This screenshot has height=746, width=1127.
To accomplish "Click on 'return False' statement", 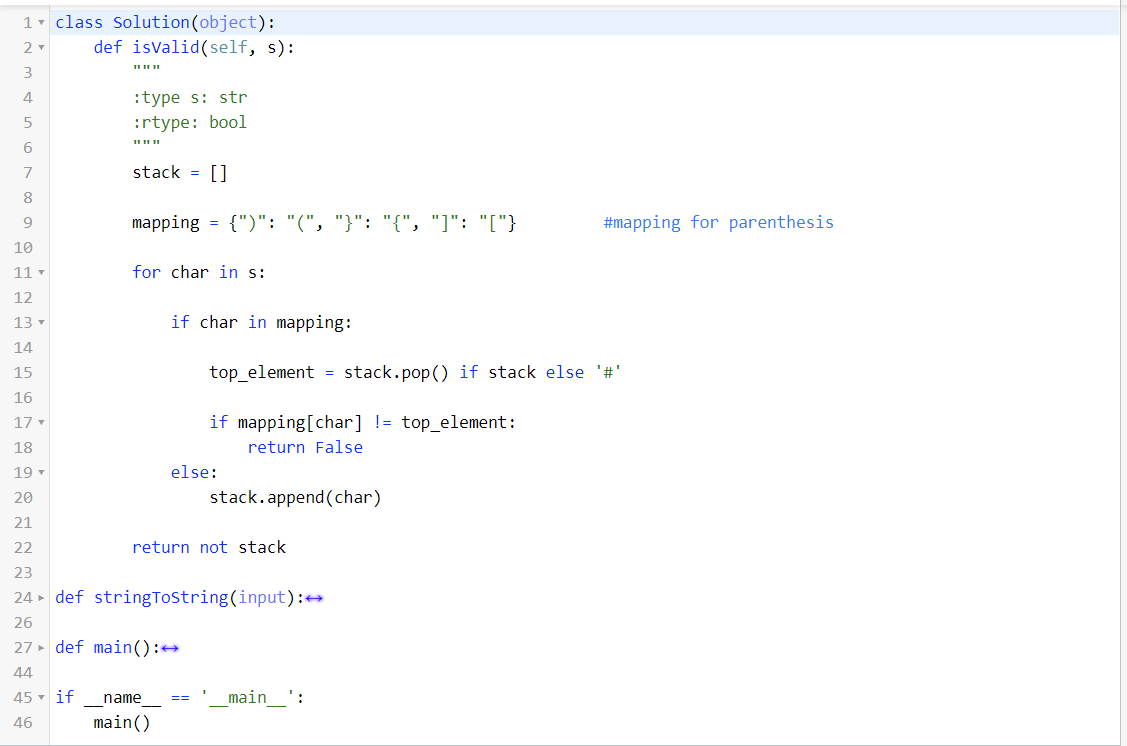I will click(x=305, y=448).
